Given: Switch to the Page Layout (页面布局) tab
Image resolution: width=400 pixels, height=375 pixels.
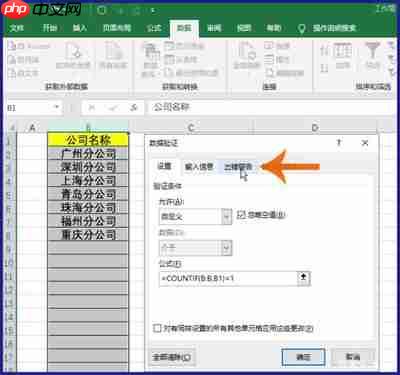Looking at the screenshot, I should (117, 28).
